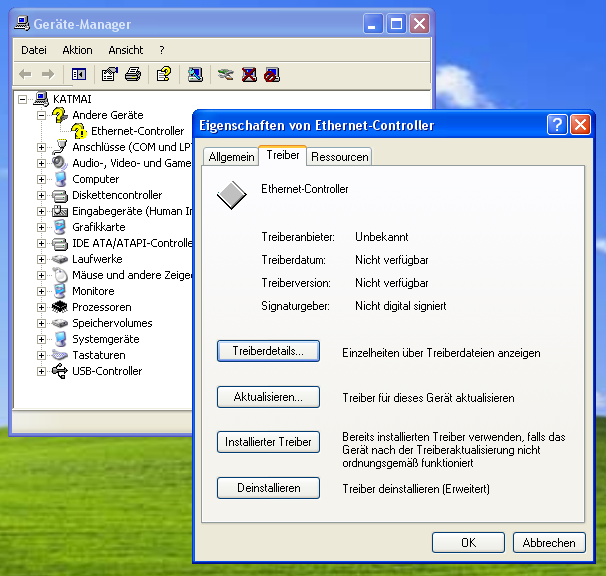Click the Mäuse mouse icon
This screenshot has width=606, height=576.
[x=60, y=275]
